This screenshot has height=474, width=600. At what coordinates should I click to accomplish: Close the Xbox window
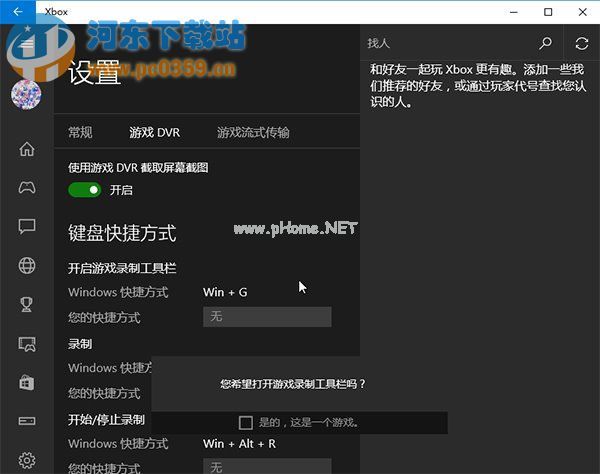tap(582, 12)
